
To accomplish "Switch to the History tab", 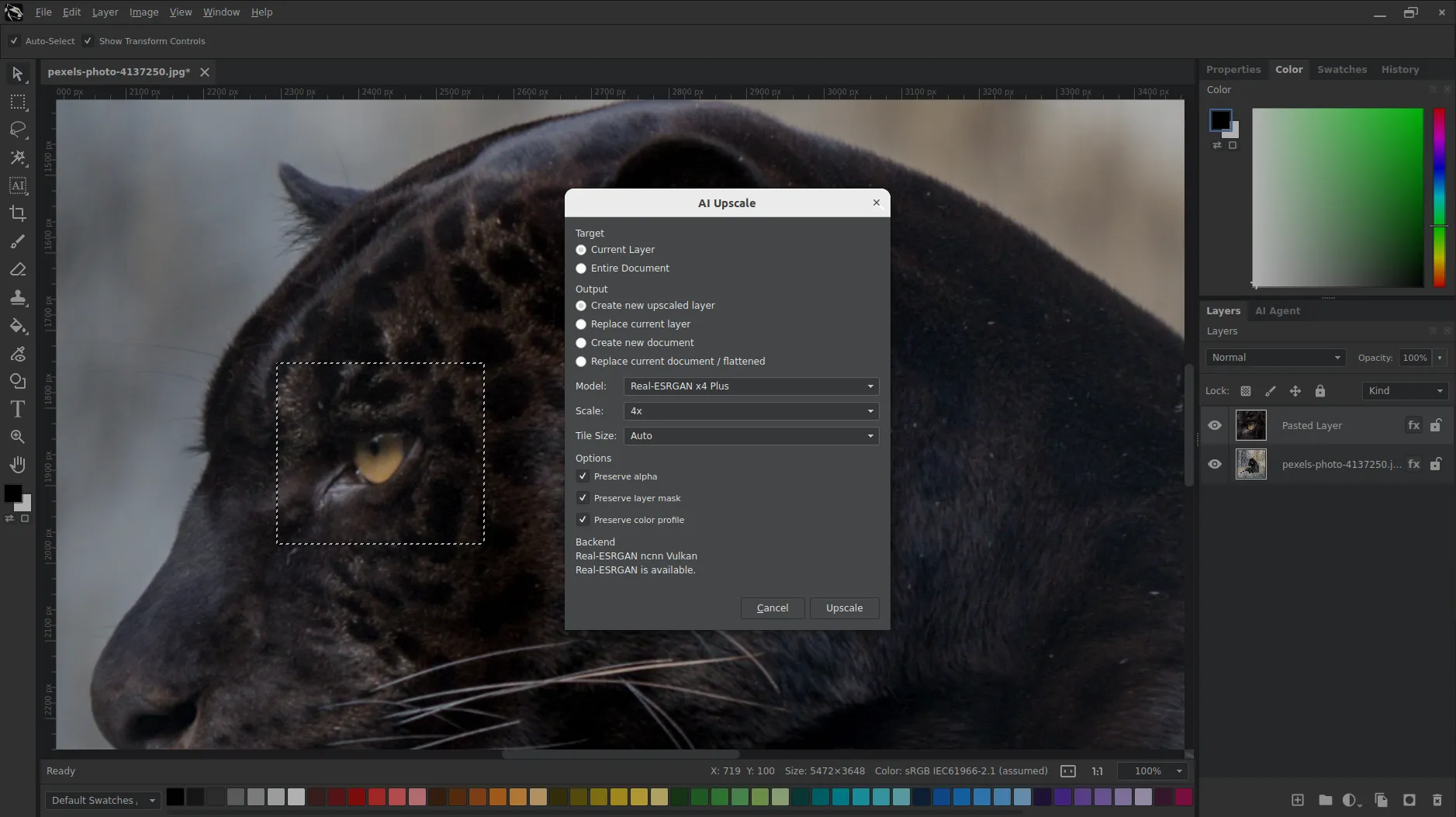I will tap(1400, 70).
